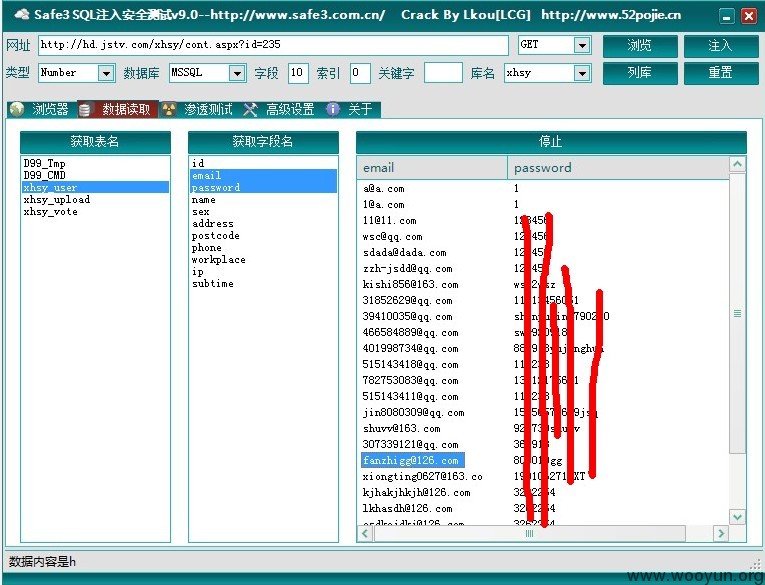
Task: Click the radiation icon on 渗透测试 tab
Action: point(169,109)
